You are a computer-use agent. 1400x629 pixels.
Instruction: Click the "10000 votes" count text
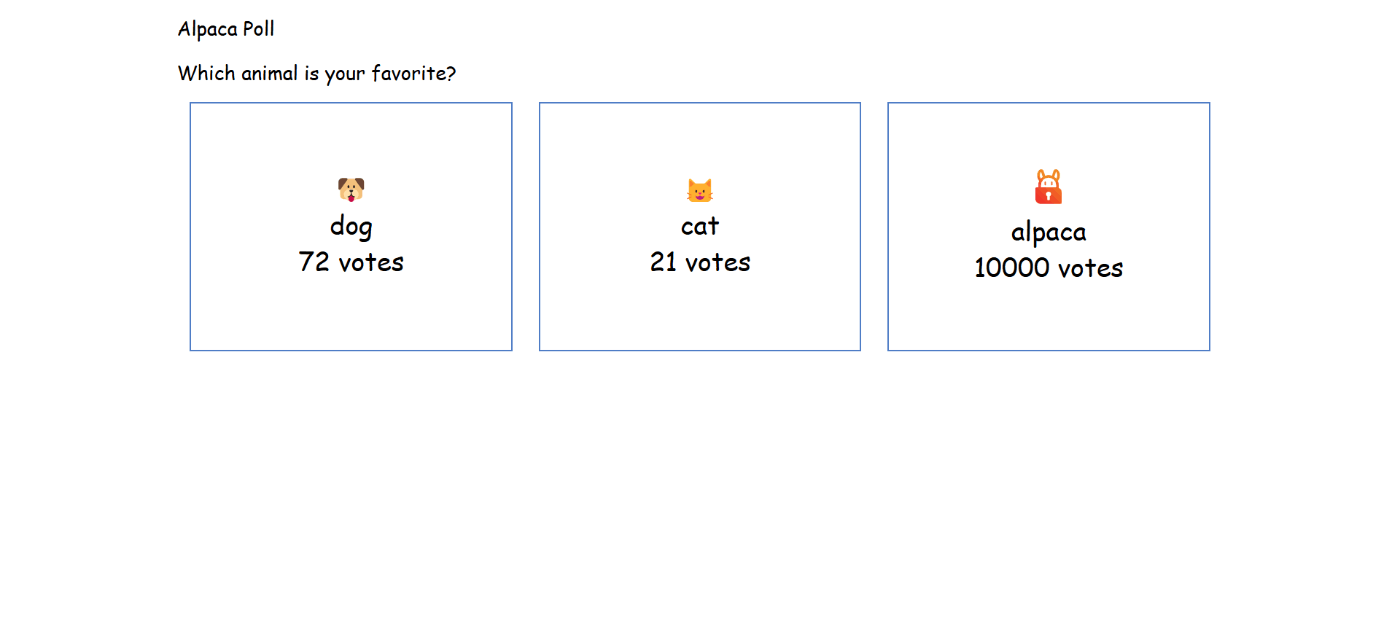coord(1048,268)
